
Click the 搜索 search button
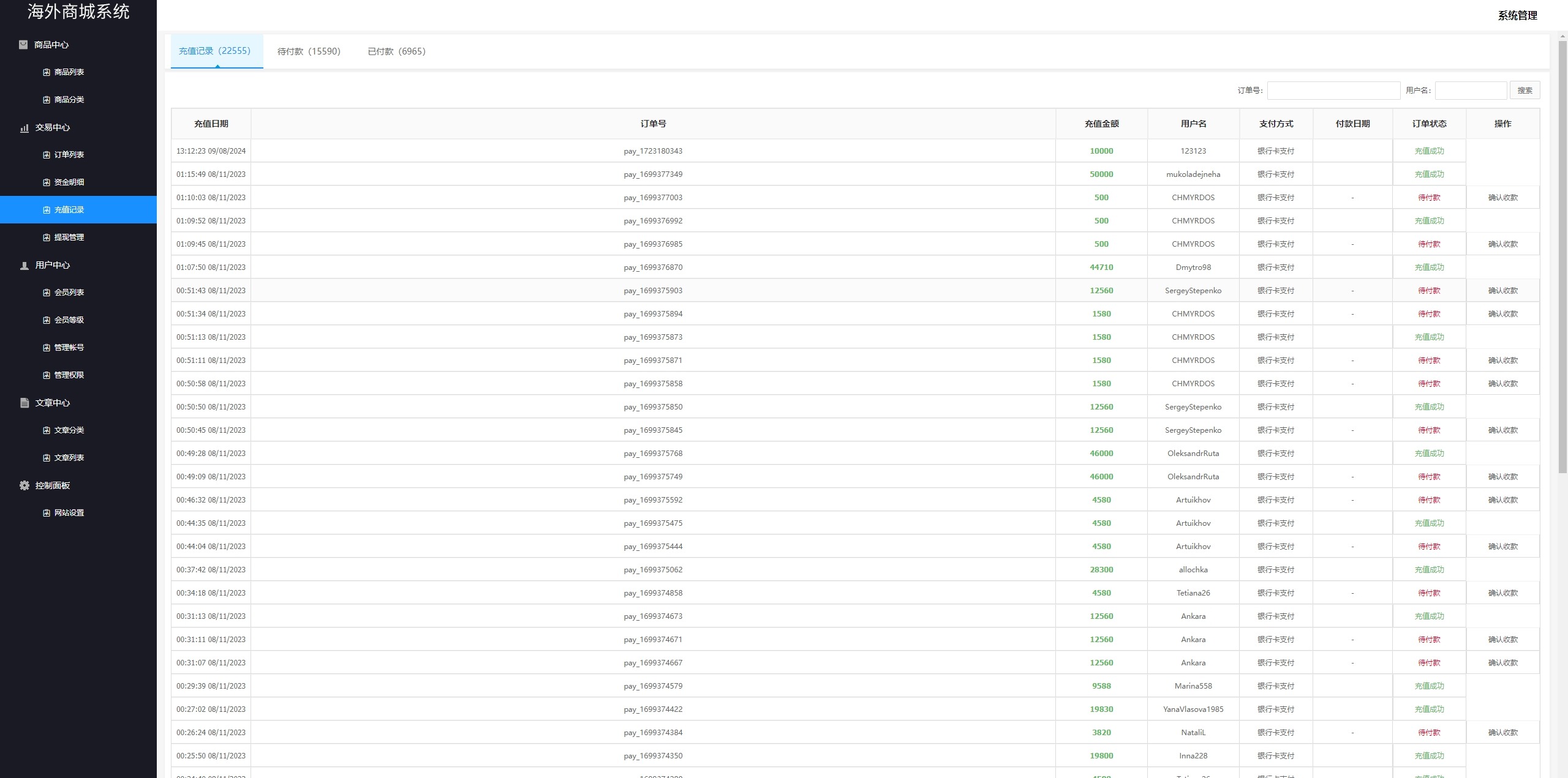click(x=1525, y=91)
